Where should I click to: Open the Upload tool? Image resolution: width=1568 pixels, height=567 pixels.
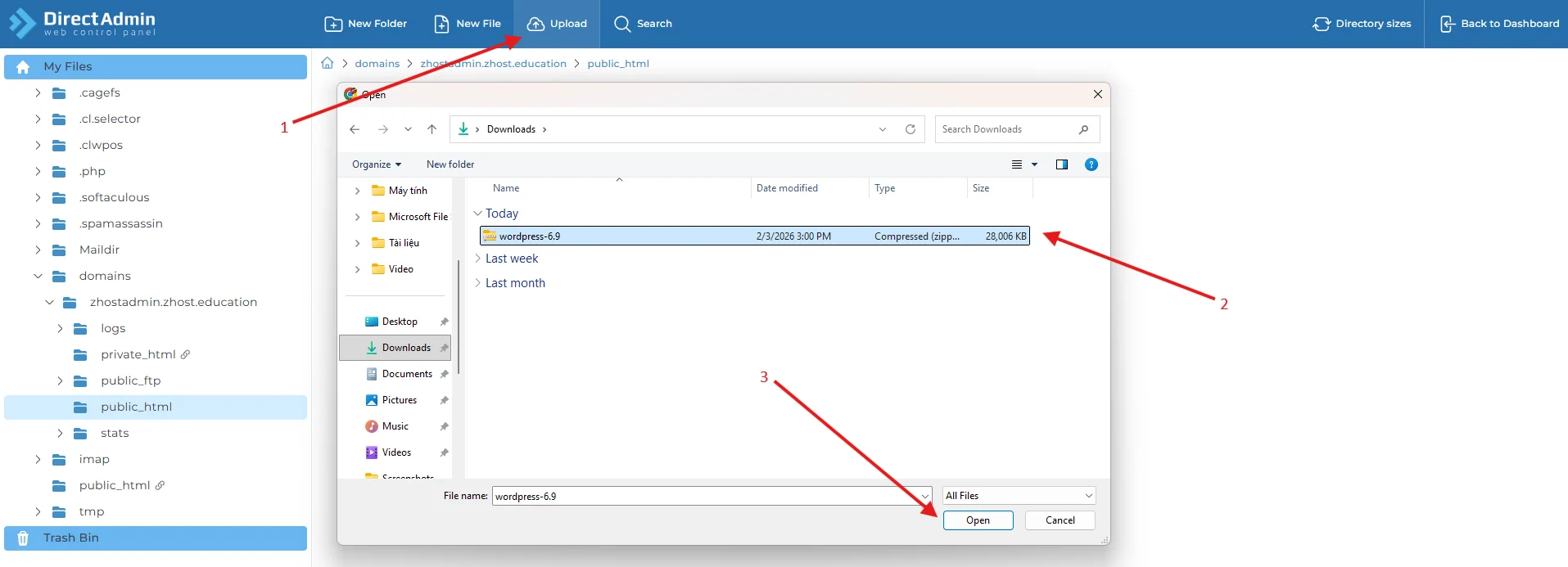point(557,24)
